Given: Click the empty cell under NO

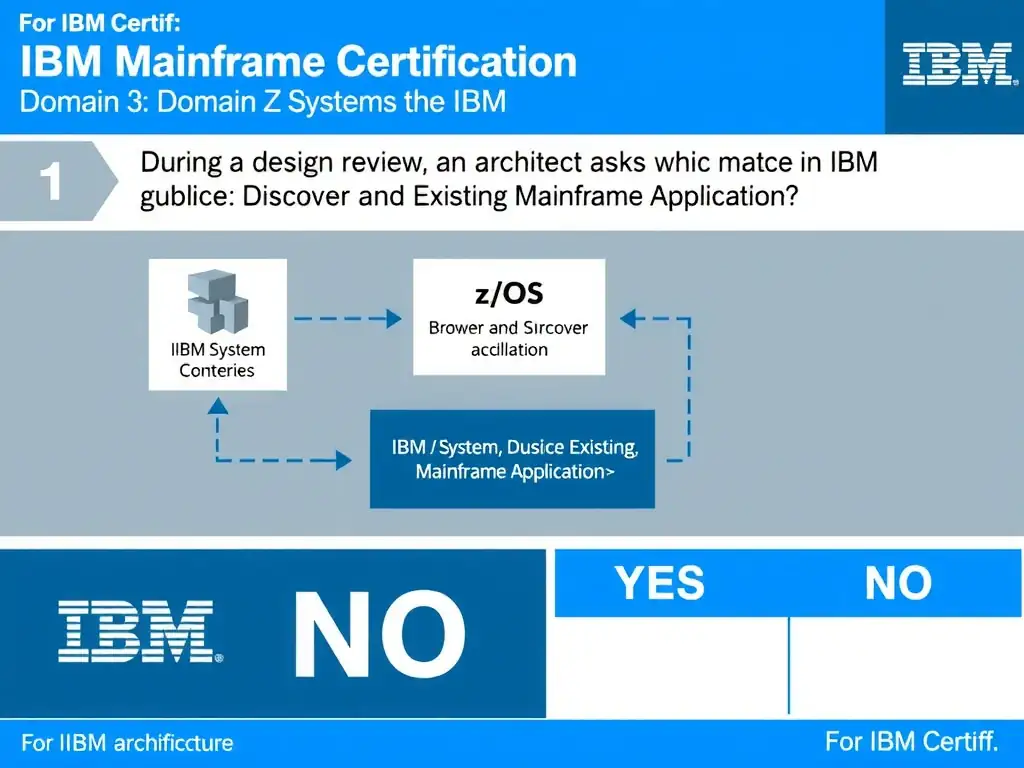Looking at the screenshot, I should pyautogui.click(x=906, y=665).
